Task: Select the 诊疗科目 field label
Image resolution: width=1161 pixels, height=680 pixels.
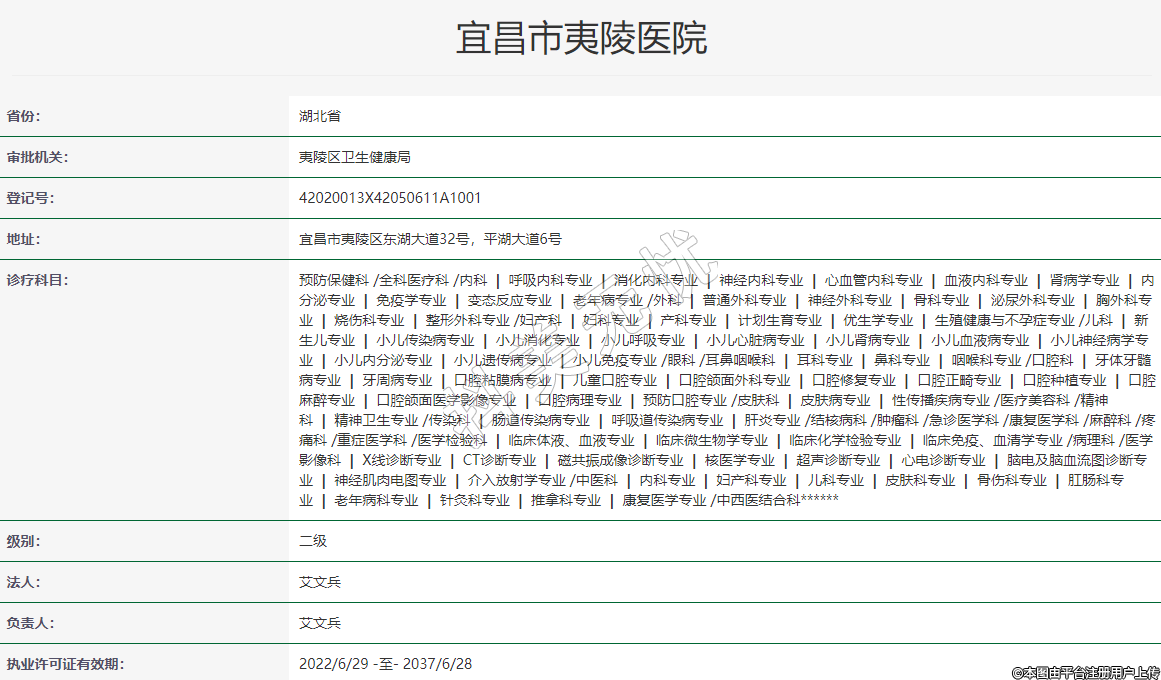Action: 37,280
